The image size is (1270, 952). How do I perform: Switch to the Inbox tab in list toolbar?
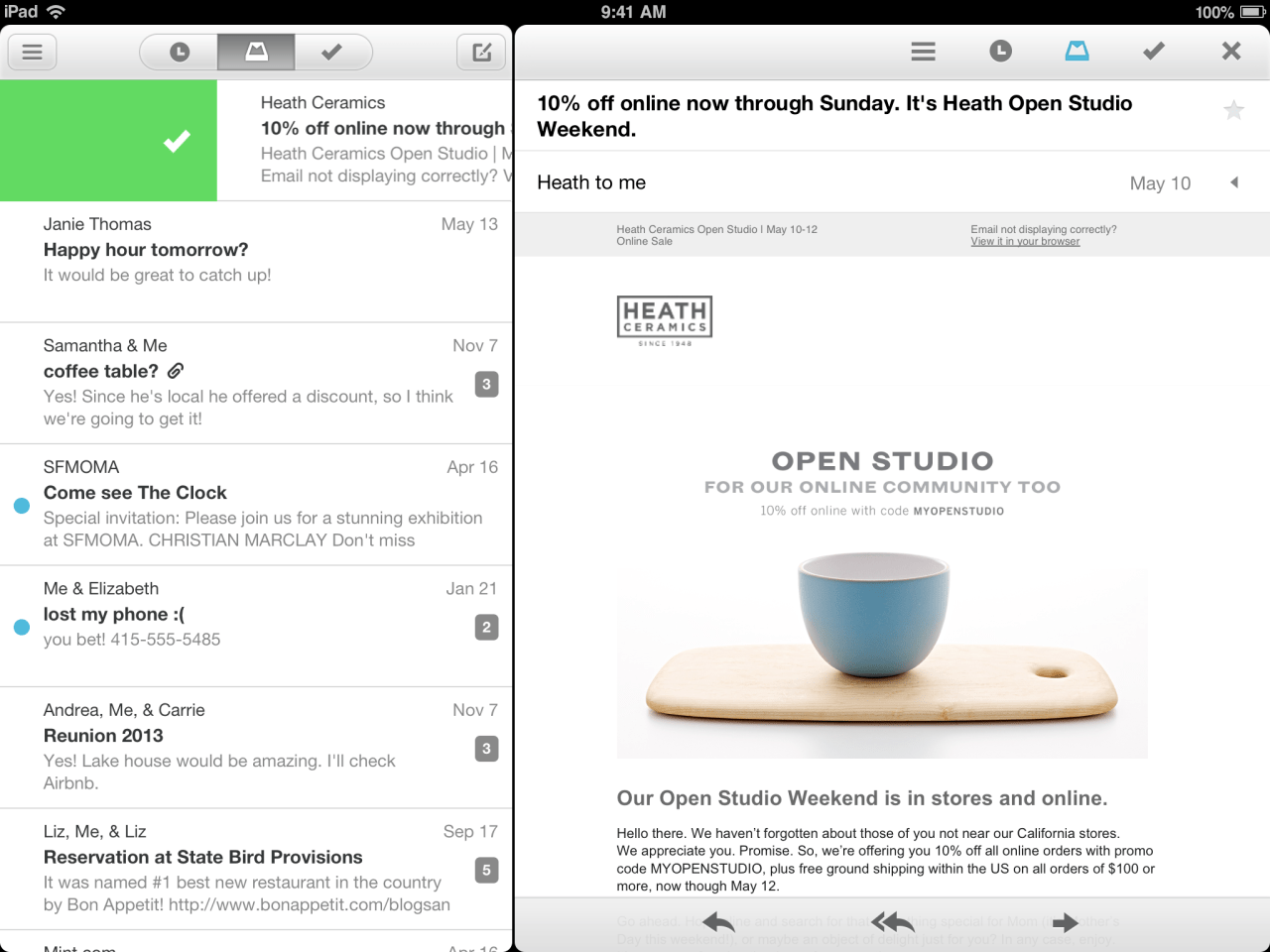pyautogui.click(x=256, y=52)
